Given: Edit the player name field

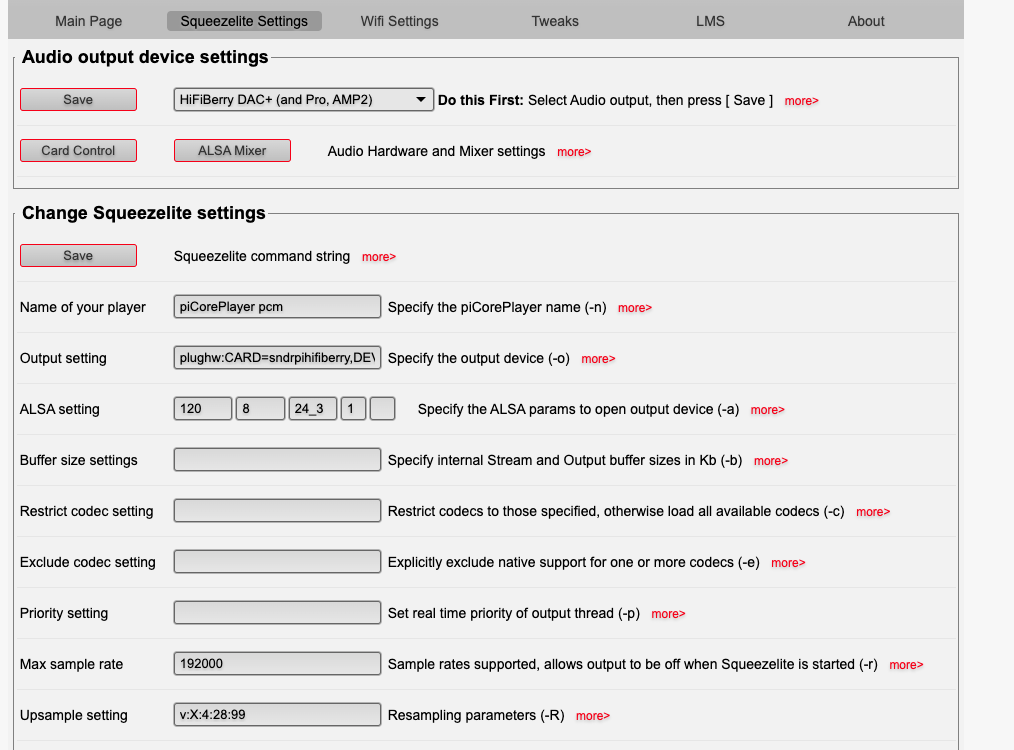Looking at the screenshot, I should (277, 306).
